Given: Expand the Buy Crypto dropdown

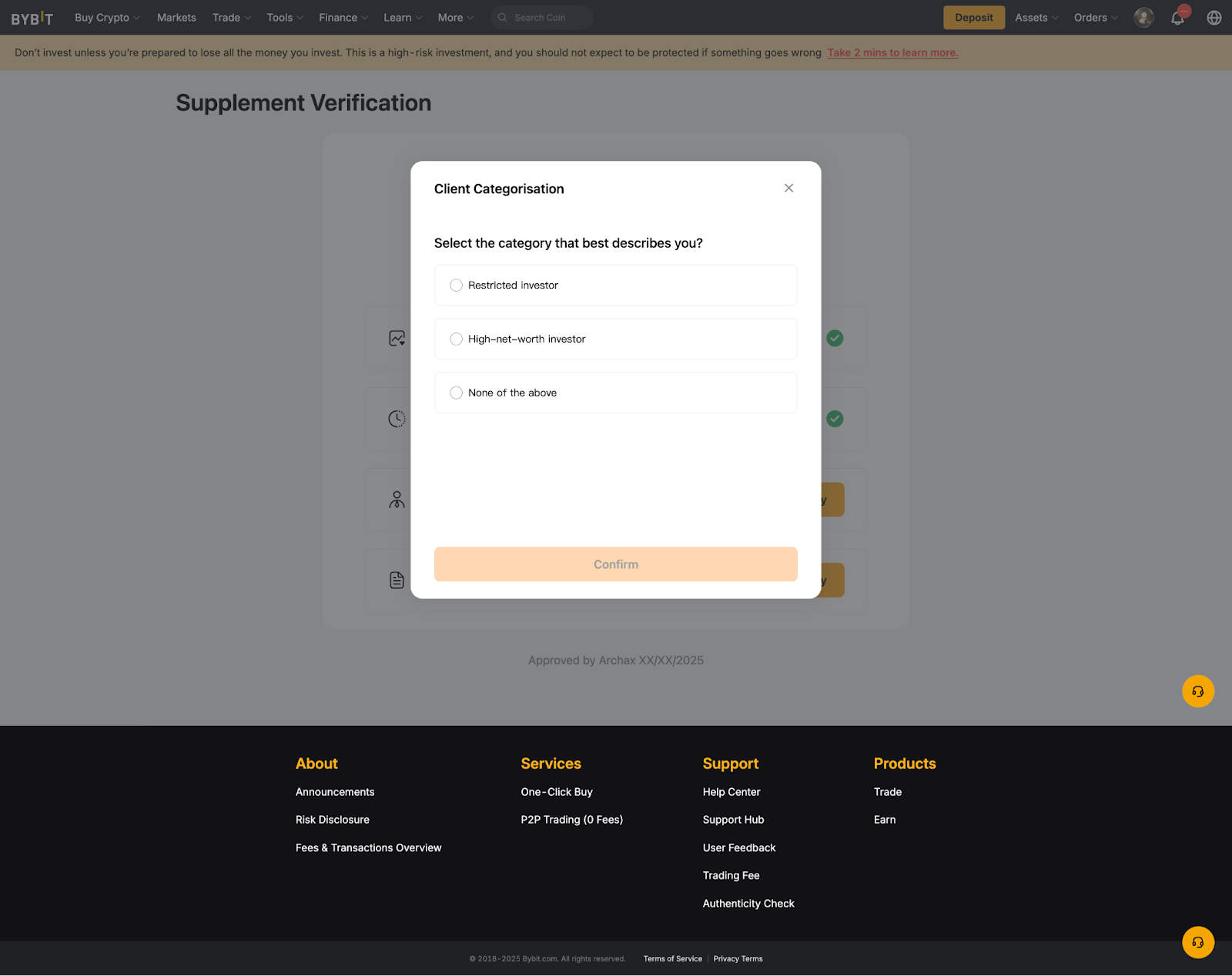Looking at the screenshot, I should (107, 18).
